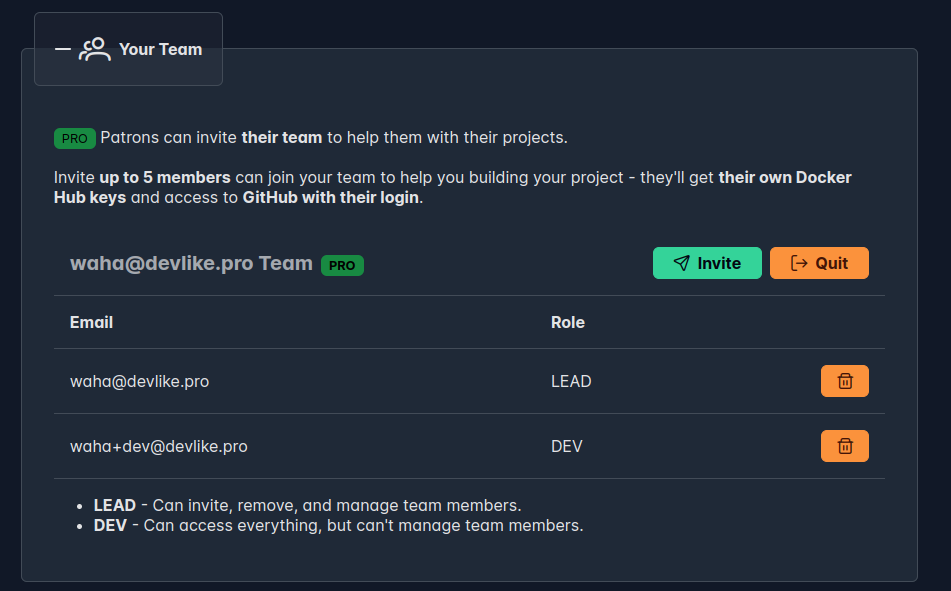Image resolution: width=951 pixels, height=591 pixels.
Task: Click the PRO badge next to team name
Action: click(342, 266)
